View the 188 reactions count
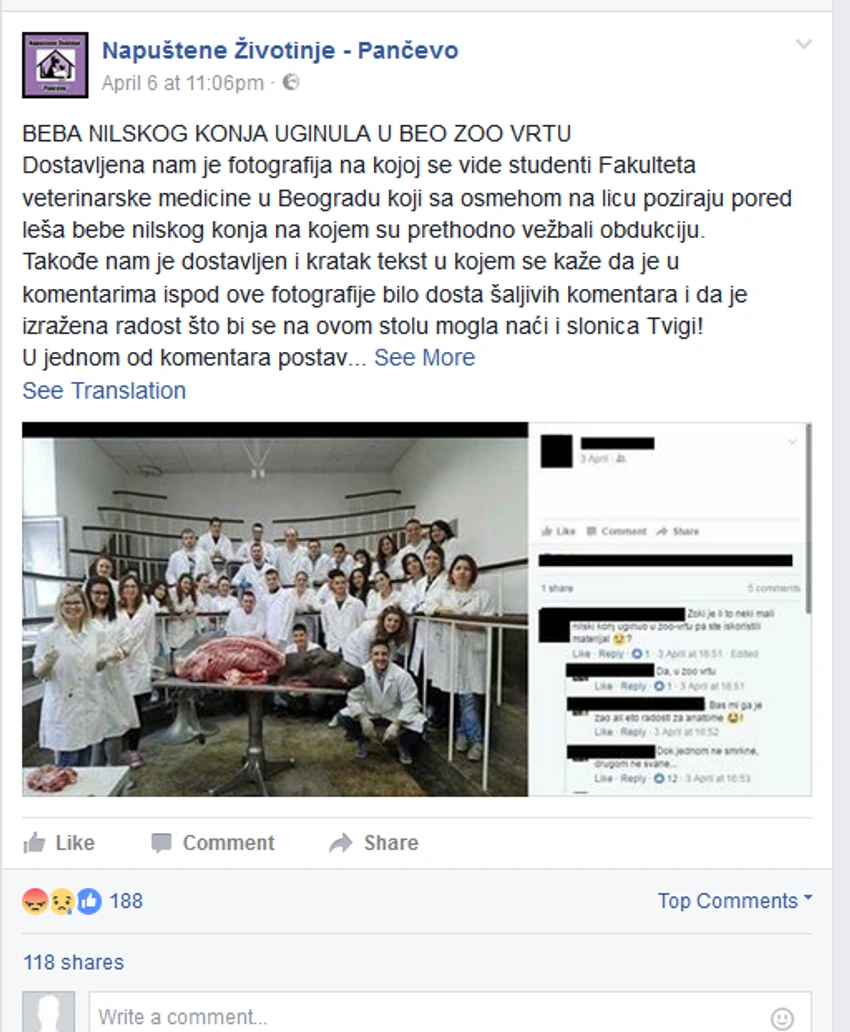The image size is (850, 1032). pyautogui.click(x=126, y=900)
